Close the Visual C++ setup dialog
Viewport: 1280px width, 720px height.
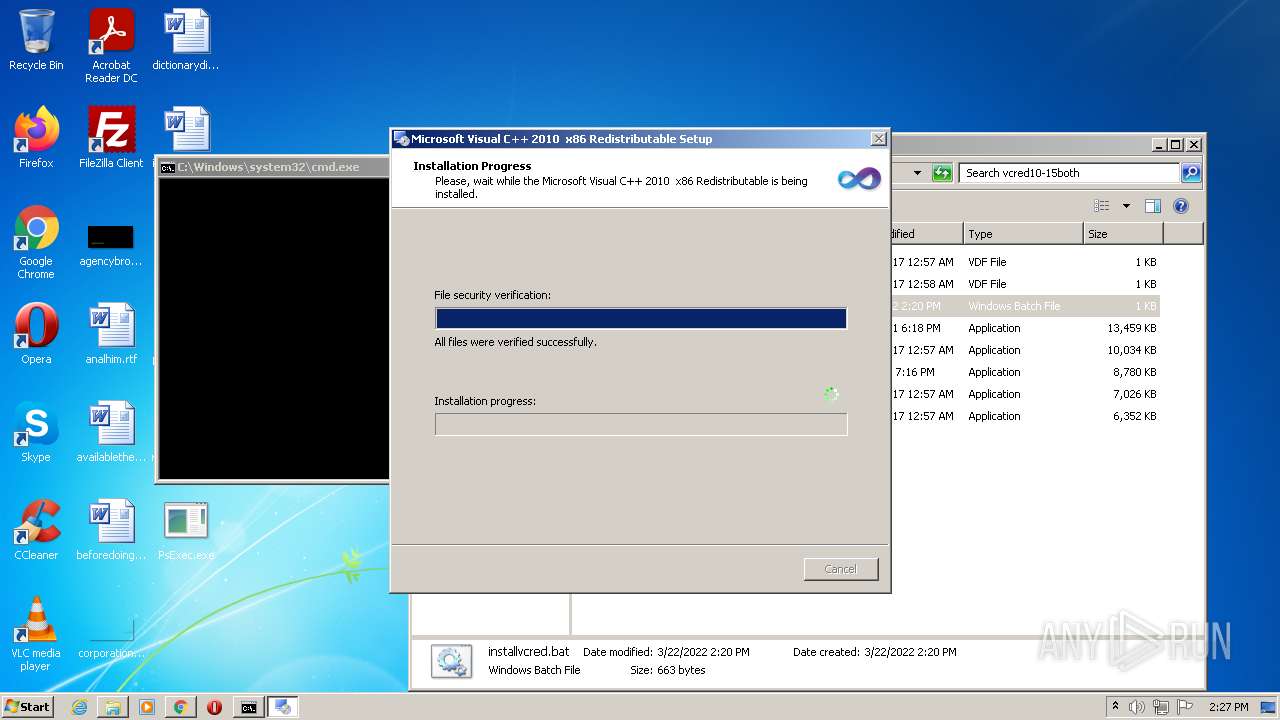coord(878,139)
